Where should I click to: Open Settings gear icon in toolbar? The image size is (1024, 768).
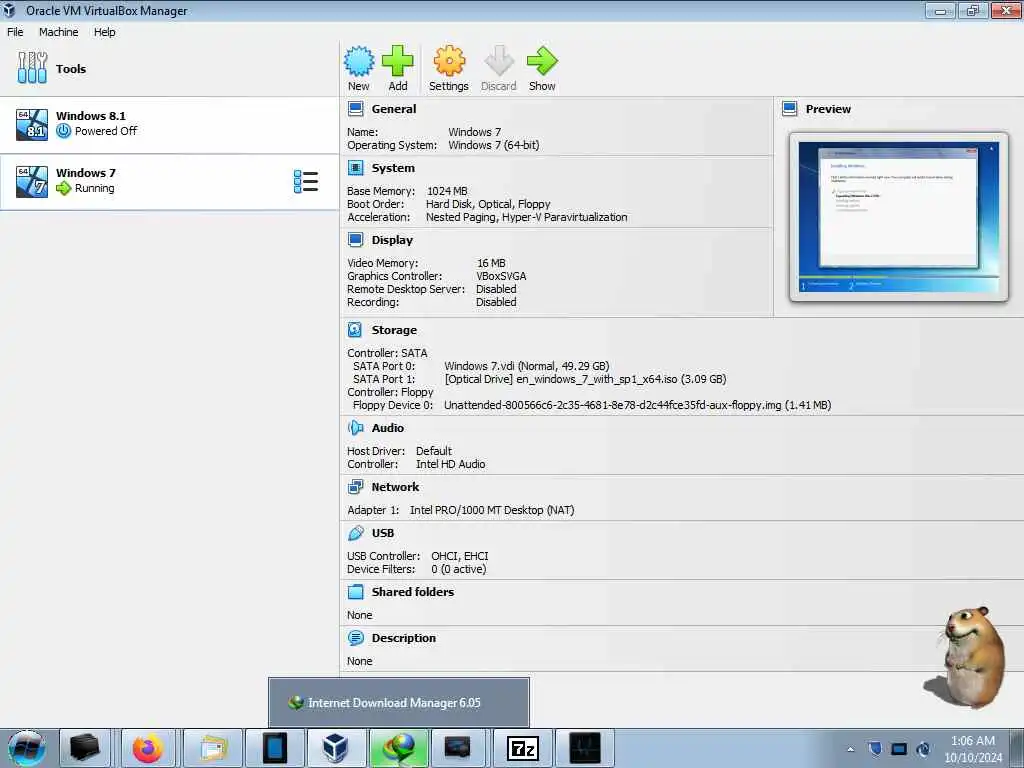[449, 61]
